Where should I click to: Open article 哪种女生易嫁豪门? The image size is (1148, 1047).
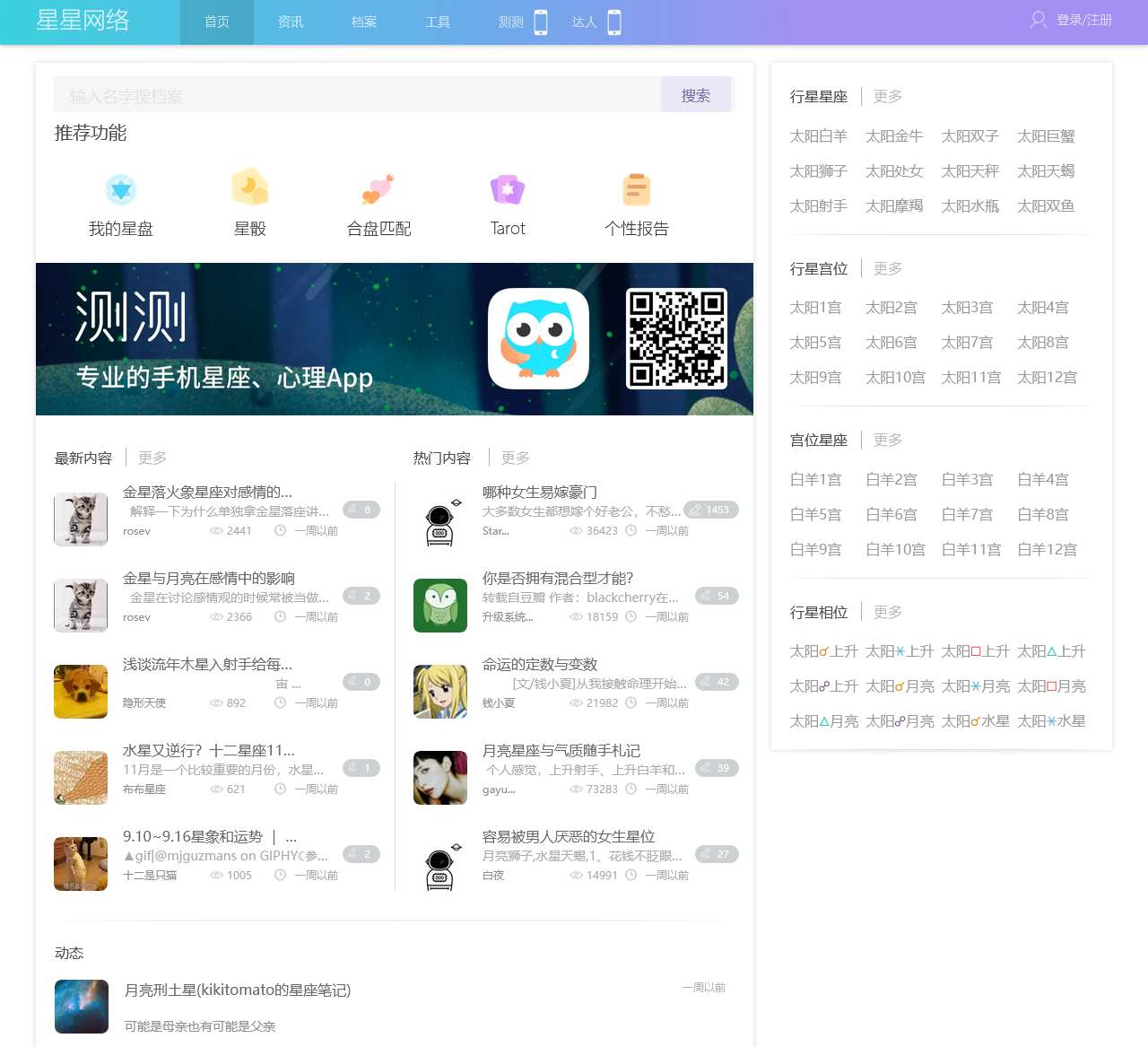pyautogui.click(x=540, y=492)
